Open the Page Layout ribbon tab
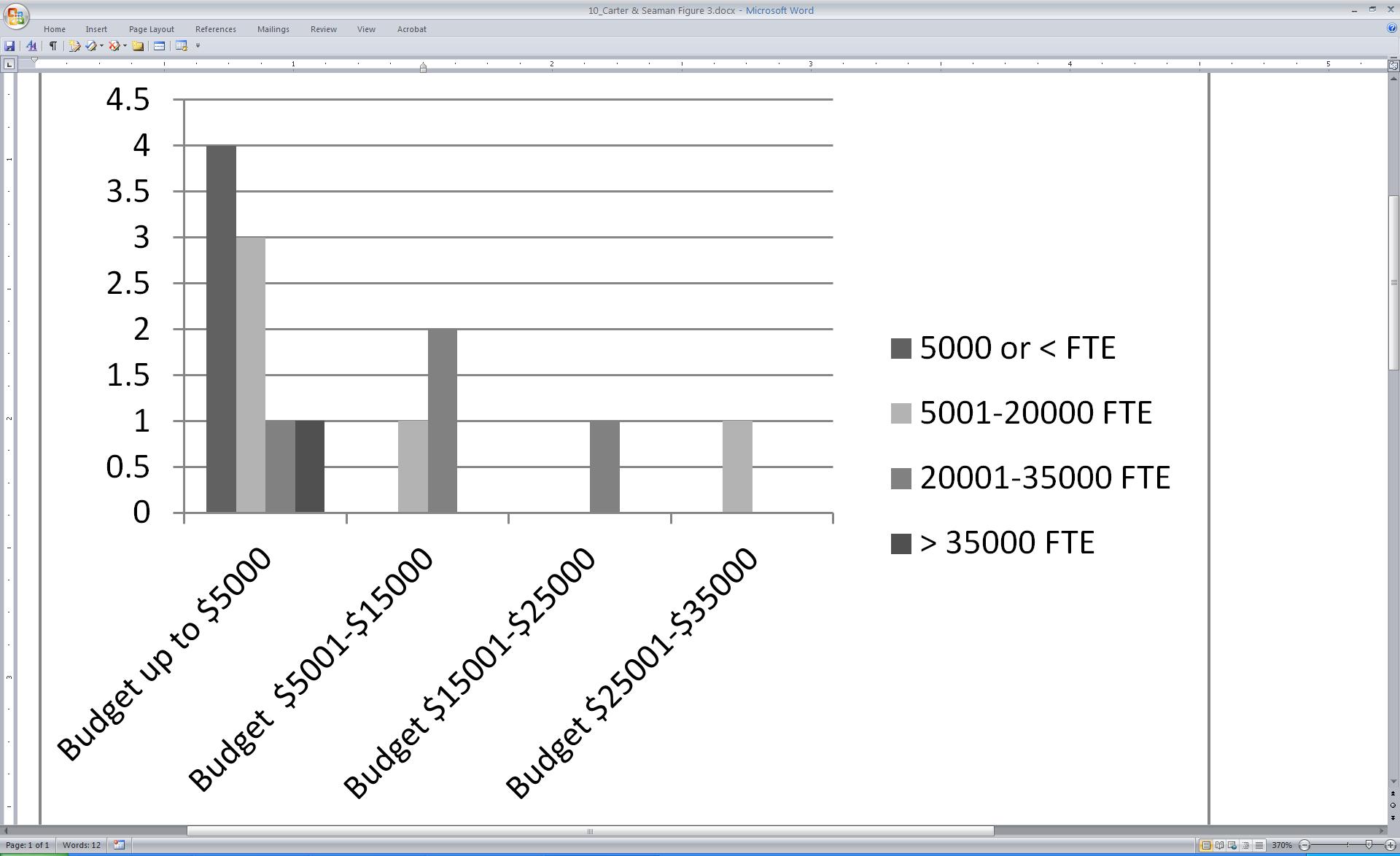The width and height of the screenshot is (1400, 856). [151, 29]
